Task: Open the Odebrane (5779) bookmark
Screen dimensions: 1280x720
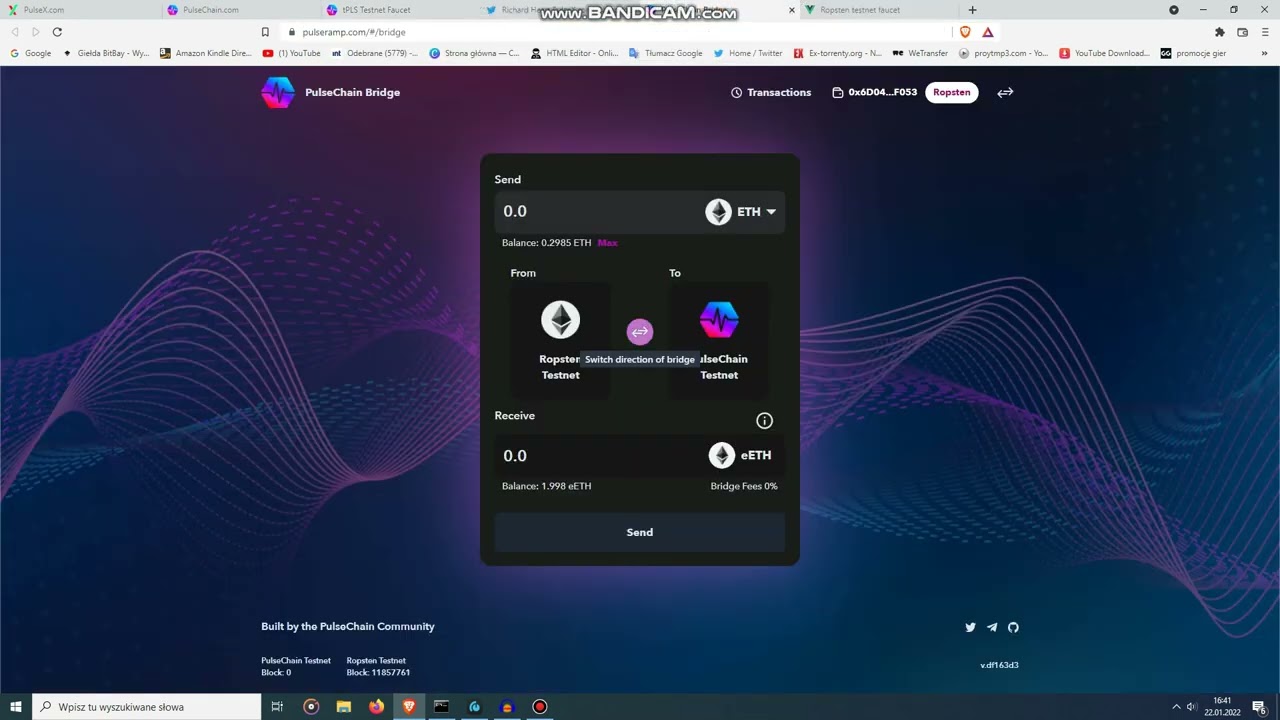Action: (375, 53)
